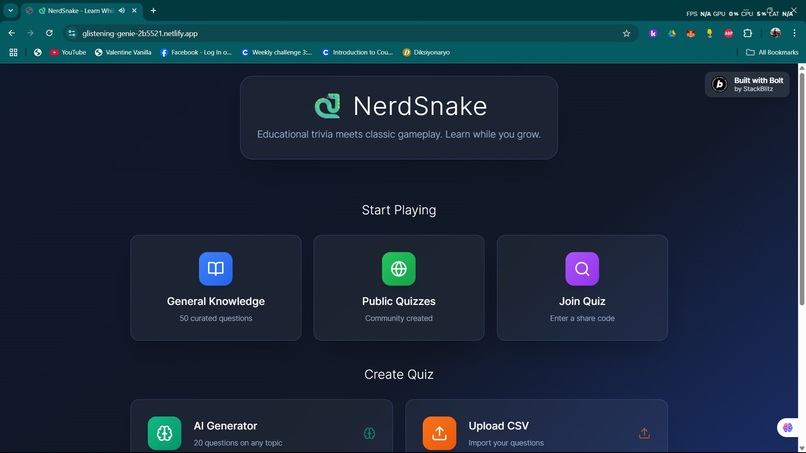806x453 pixels.
Task: Go back to previous page
Action: (x=11, y=33)
